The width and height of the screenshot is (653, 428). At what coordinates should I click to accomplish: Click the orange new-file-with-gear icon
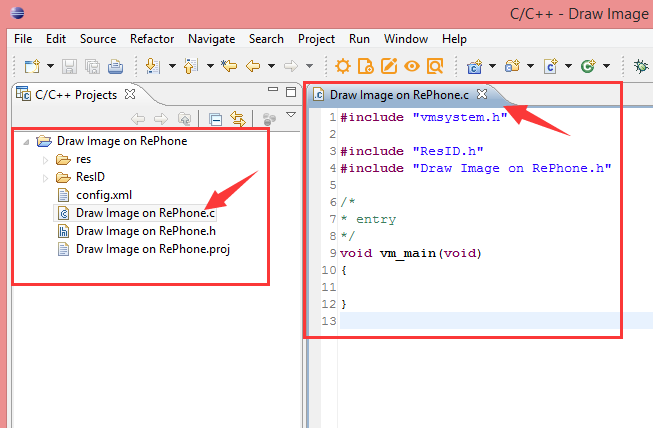tap(366, 66)
